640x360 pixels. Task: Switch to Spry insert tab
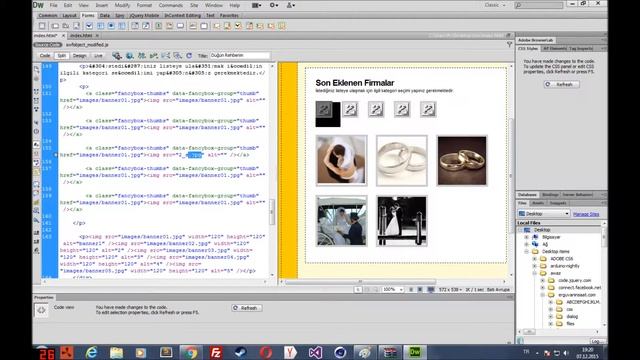[x=120, y=16]
